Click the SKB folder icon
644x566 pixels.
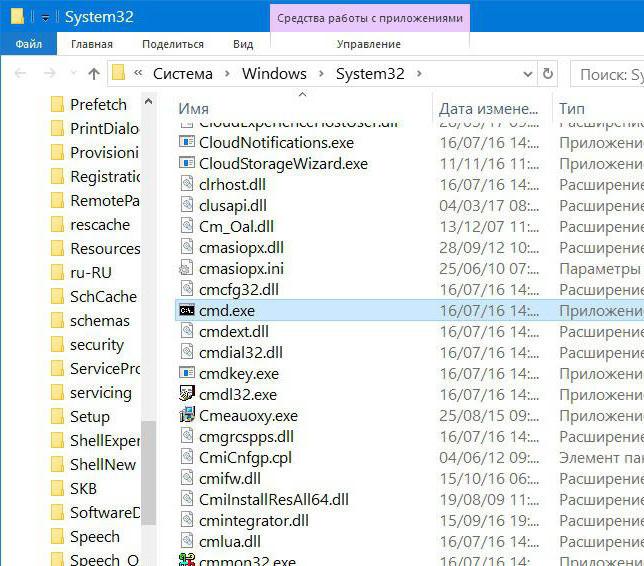tap(58, 489)
